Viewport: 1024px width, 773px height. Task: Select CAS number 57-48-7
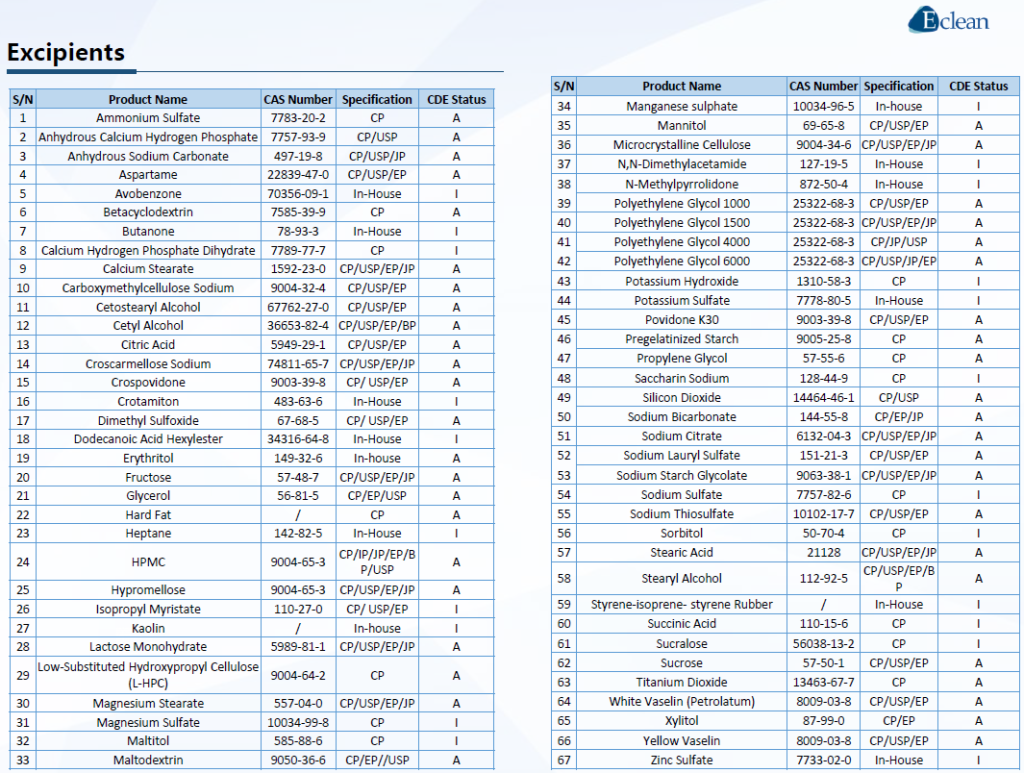298,477
